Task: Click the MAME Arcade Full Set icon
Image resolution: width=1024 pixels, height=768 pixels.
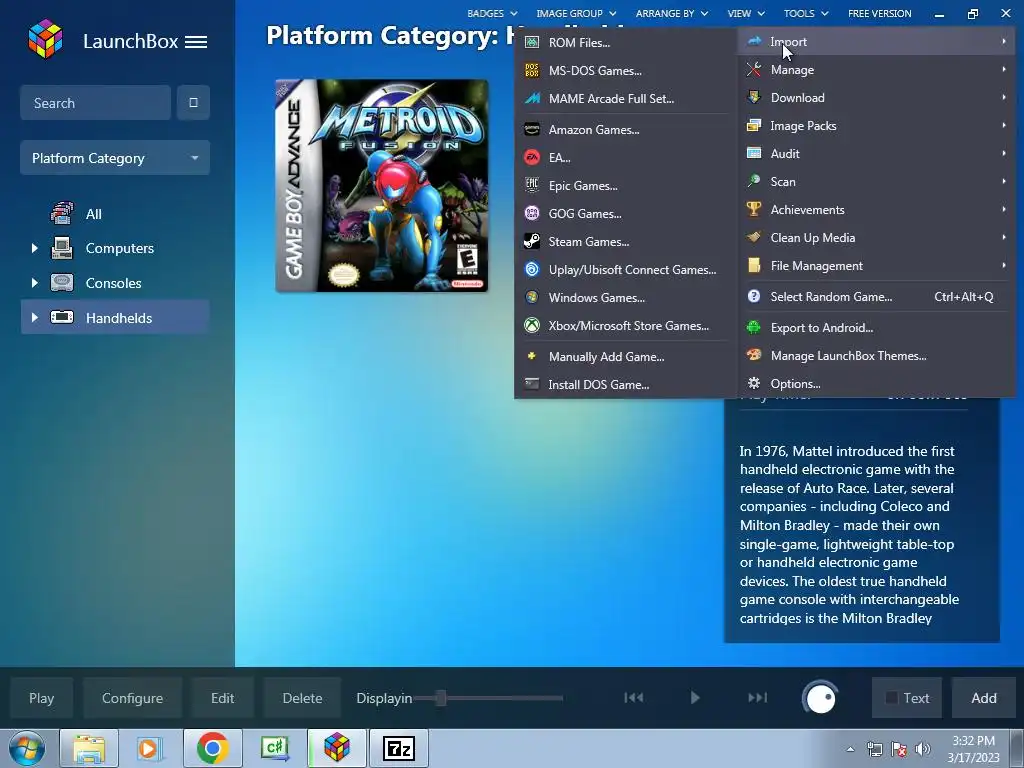Action: (532, 99)
